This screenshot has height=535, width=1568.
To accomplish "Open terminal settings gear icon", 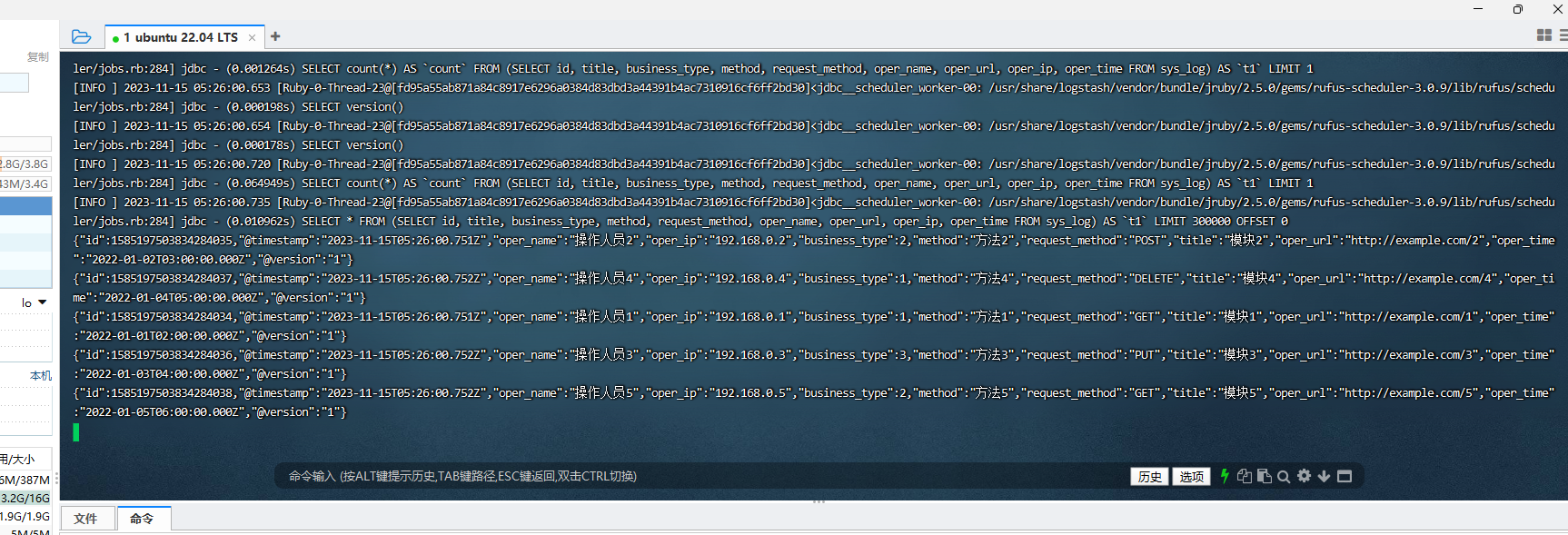I will point(1304,476).
